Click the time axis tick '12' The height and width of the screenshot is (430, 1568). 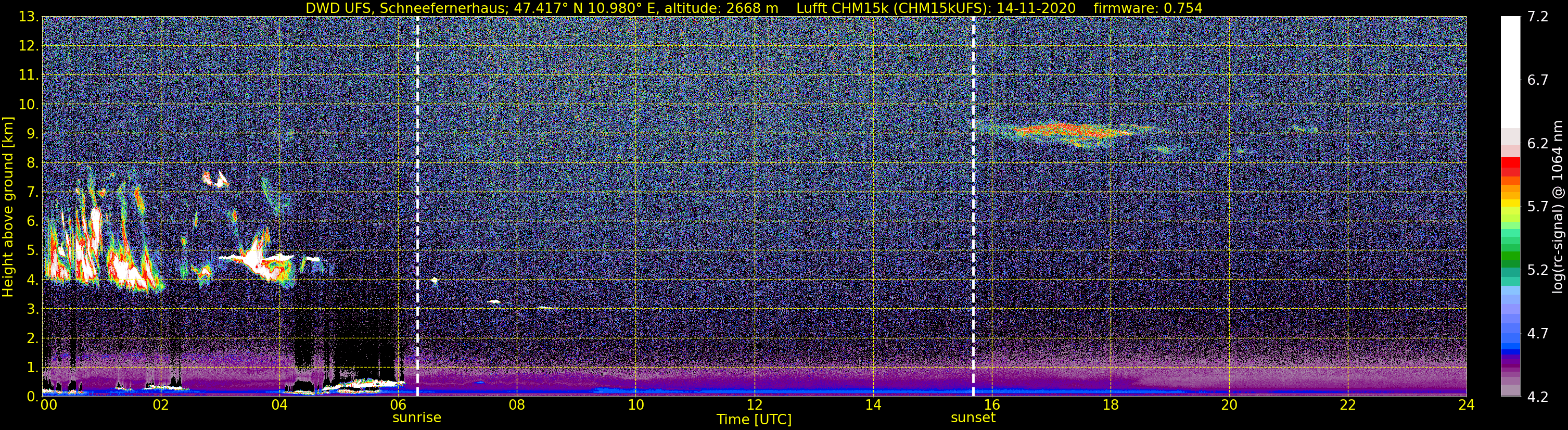(x=754, y=405)
